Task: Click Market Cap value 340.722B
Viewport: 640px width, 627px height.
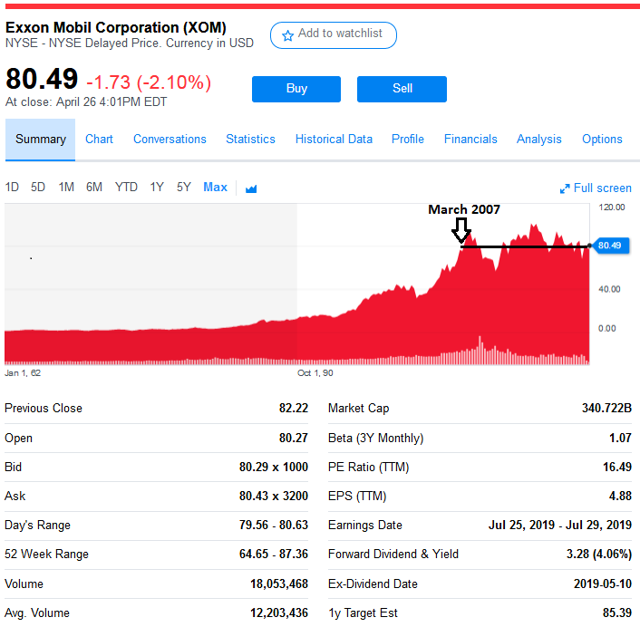Action: coord(607,408)
